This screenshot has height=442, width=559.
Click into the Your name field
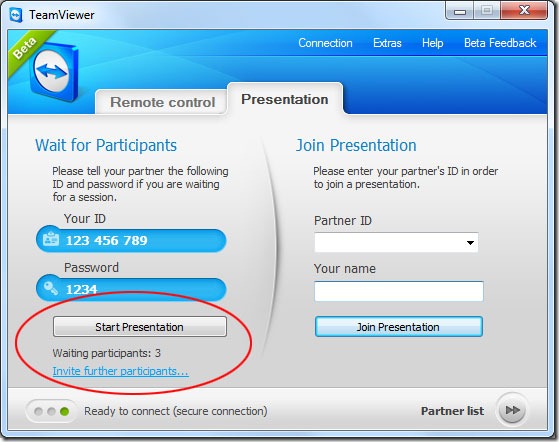coord(399,291)
